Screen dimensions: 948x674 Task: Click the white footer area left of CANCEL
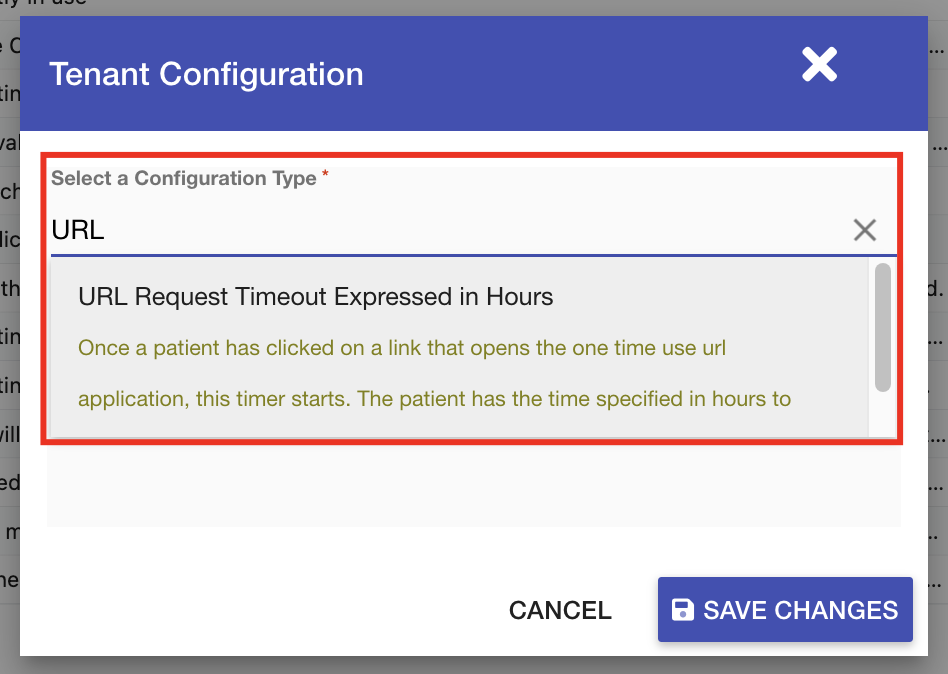[x=250, y=610]
